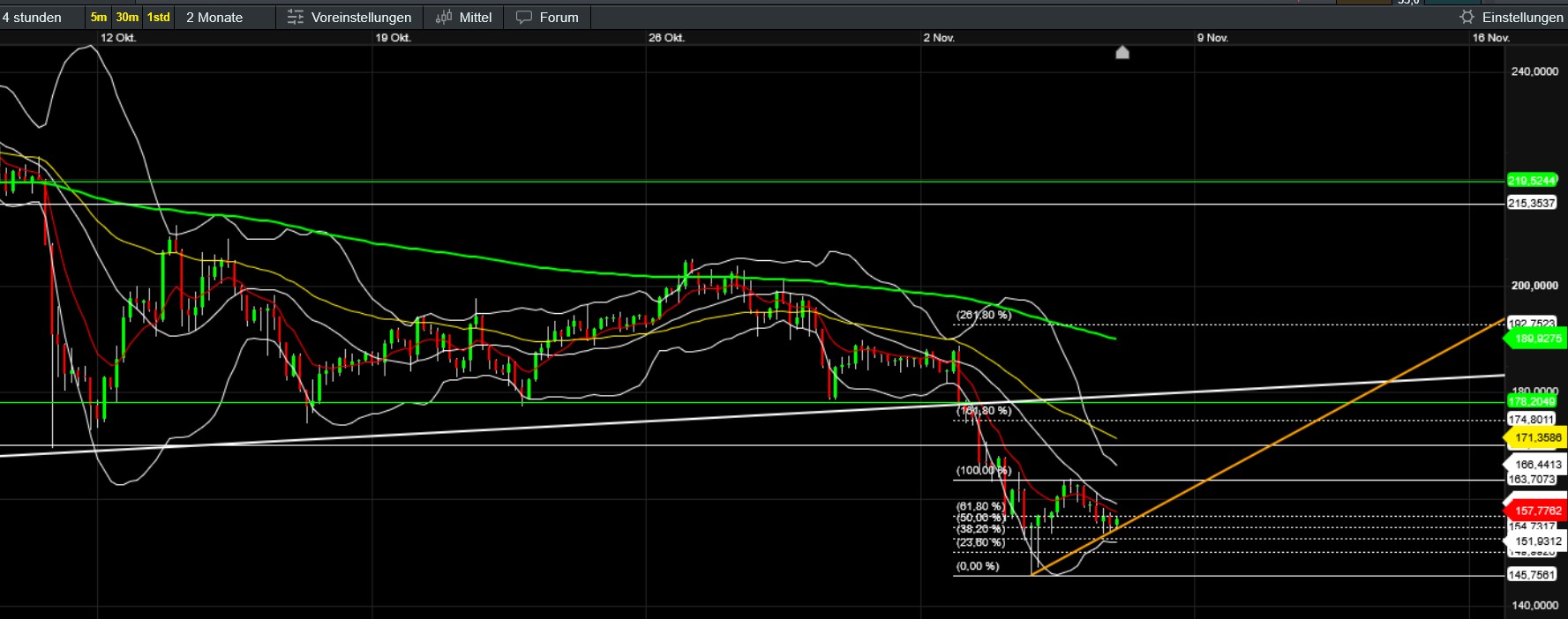Switch to the 5m timeframe
Screen dimensions: 1568x619
99,17
